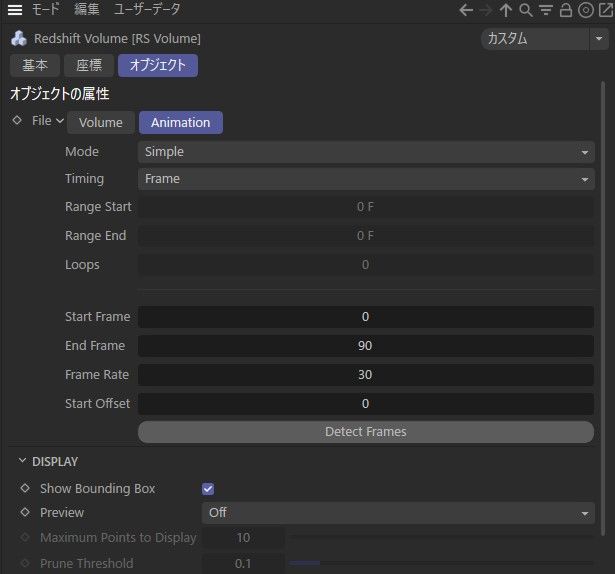Click the Loops value field

366,265
